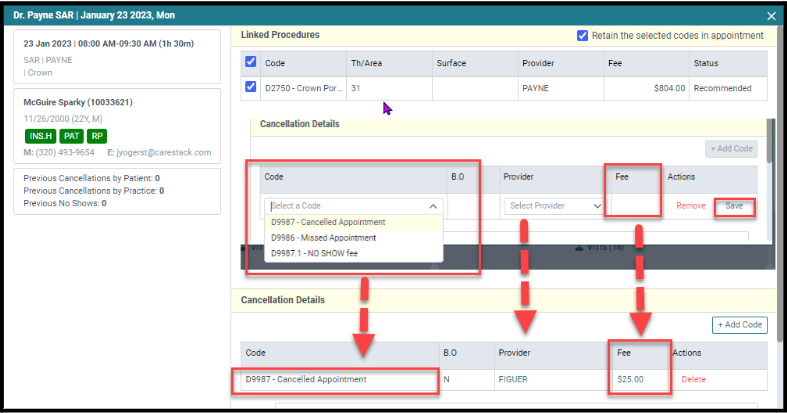The image size is (787, 413).
Task: Click the green RP badge
Action: 97,136
